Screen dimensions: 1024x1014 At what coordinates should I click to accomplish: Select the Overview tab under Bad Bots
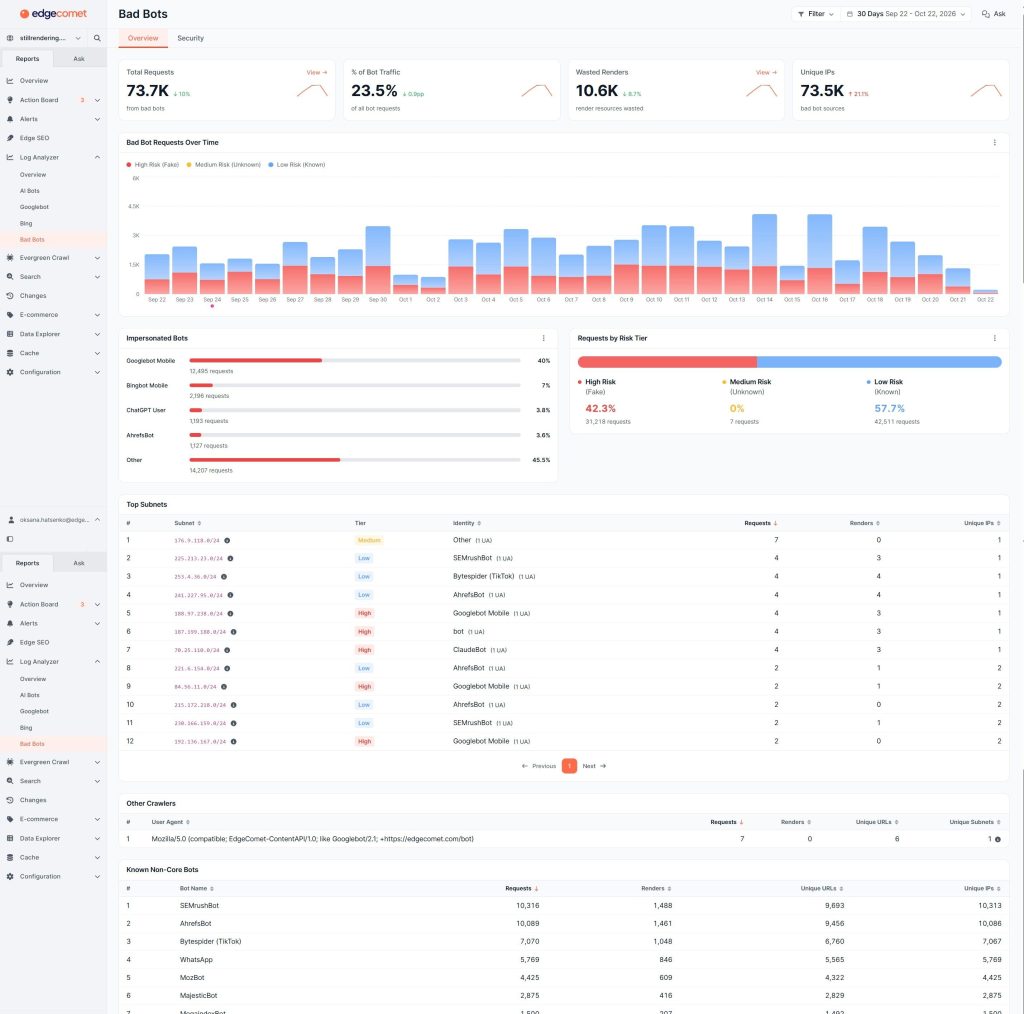[x=143, y=38]
